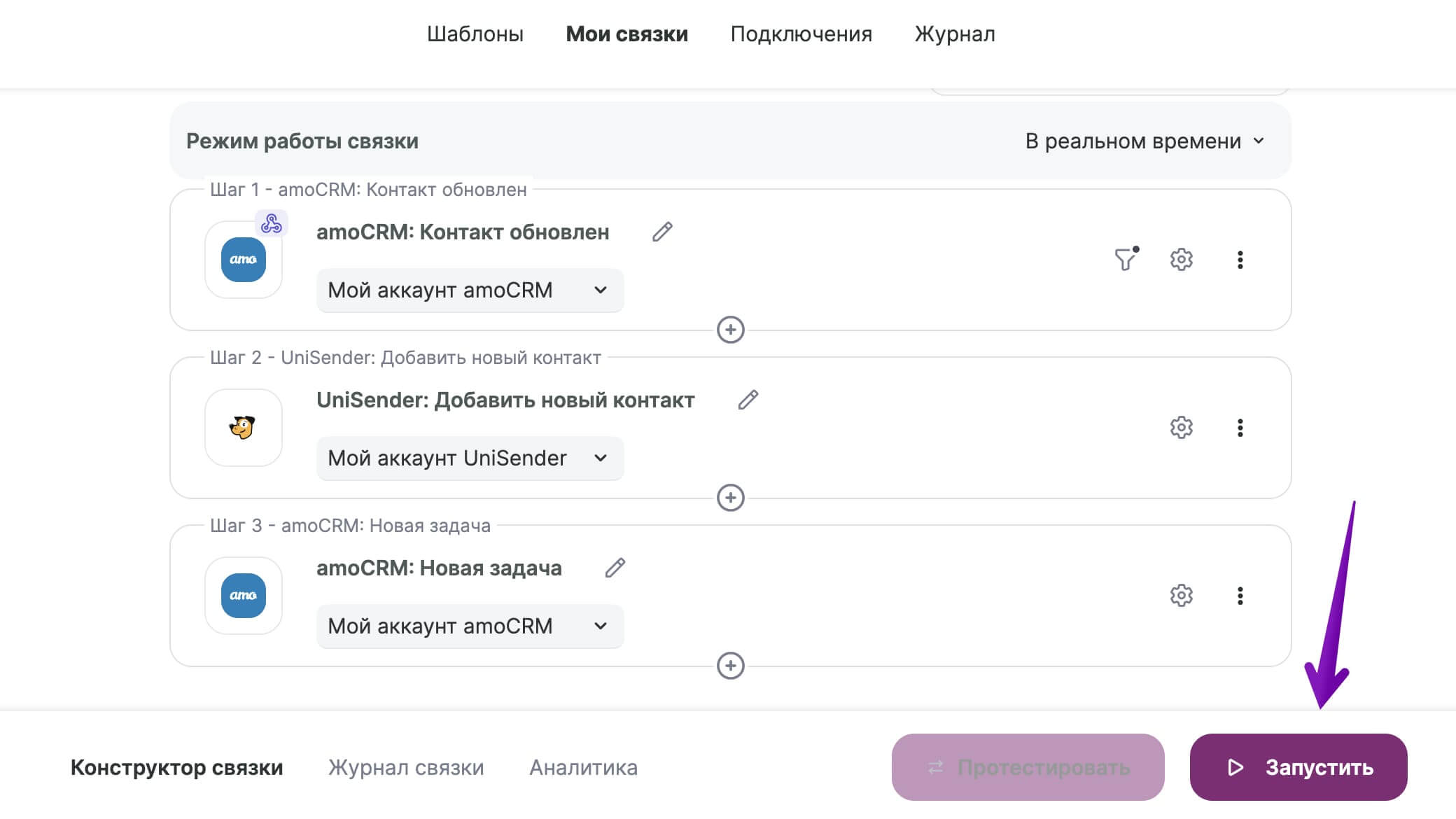Viewport: 1456px width, 819px height.
Task: Switch to the Аналитика tab
Action: click(x=583, y=767)
